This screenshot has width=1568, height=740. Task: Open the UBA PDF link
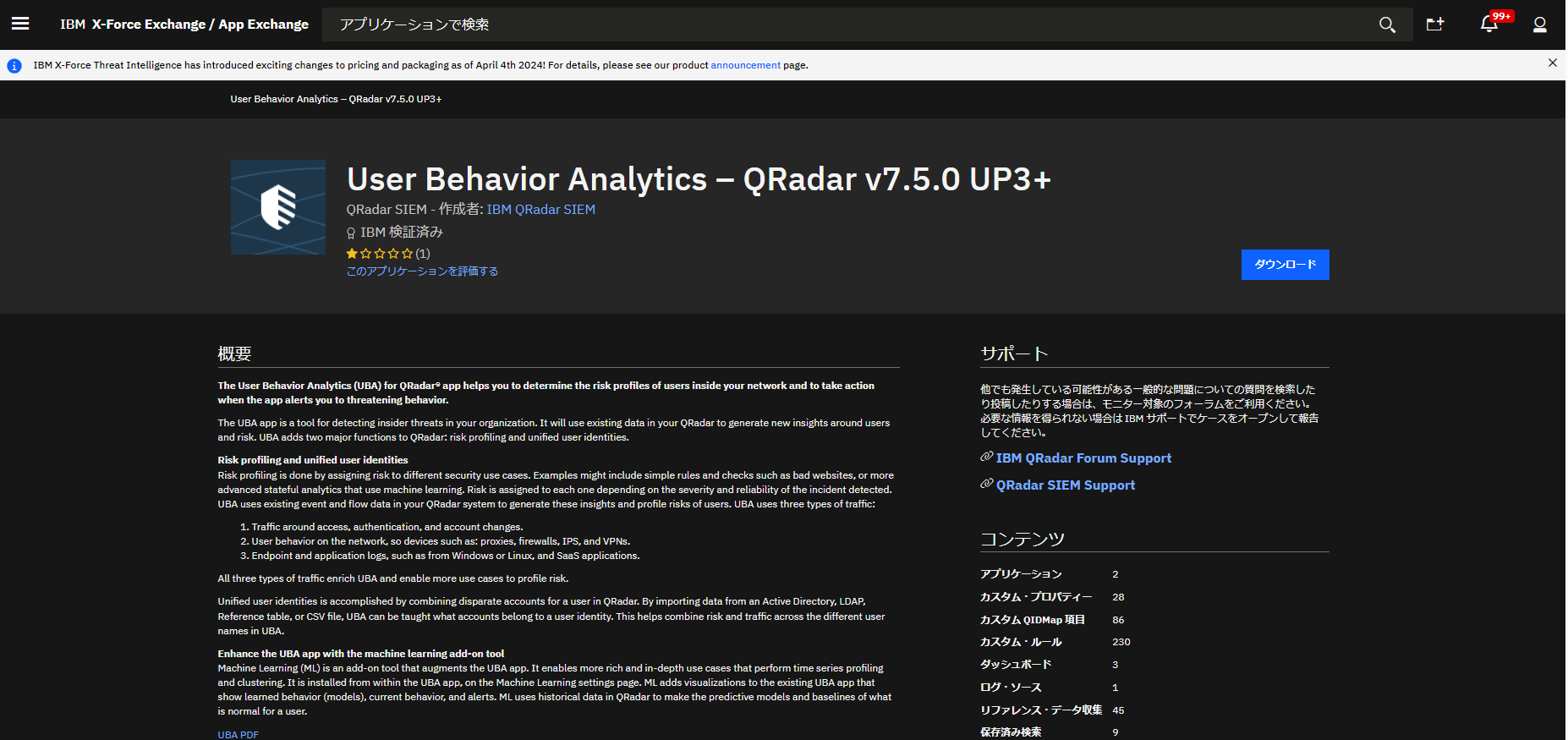click(238, 735)
